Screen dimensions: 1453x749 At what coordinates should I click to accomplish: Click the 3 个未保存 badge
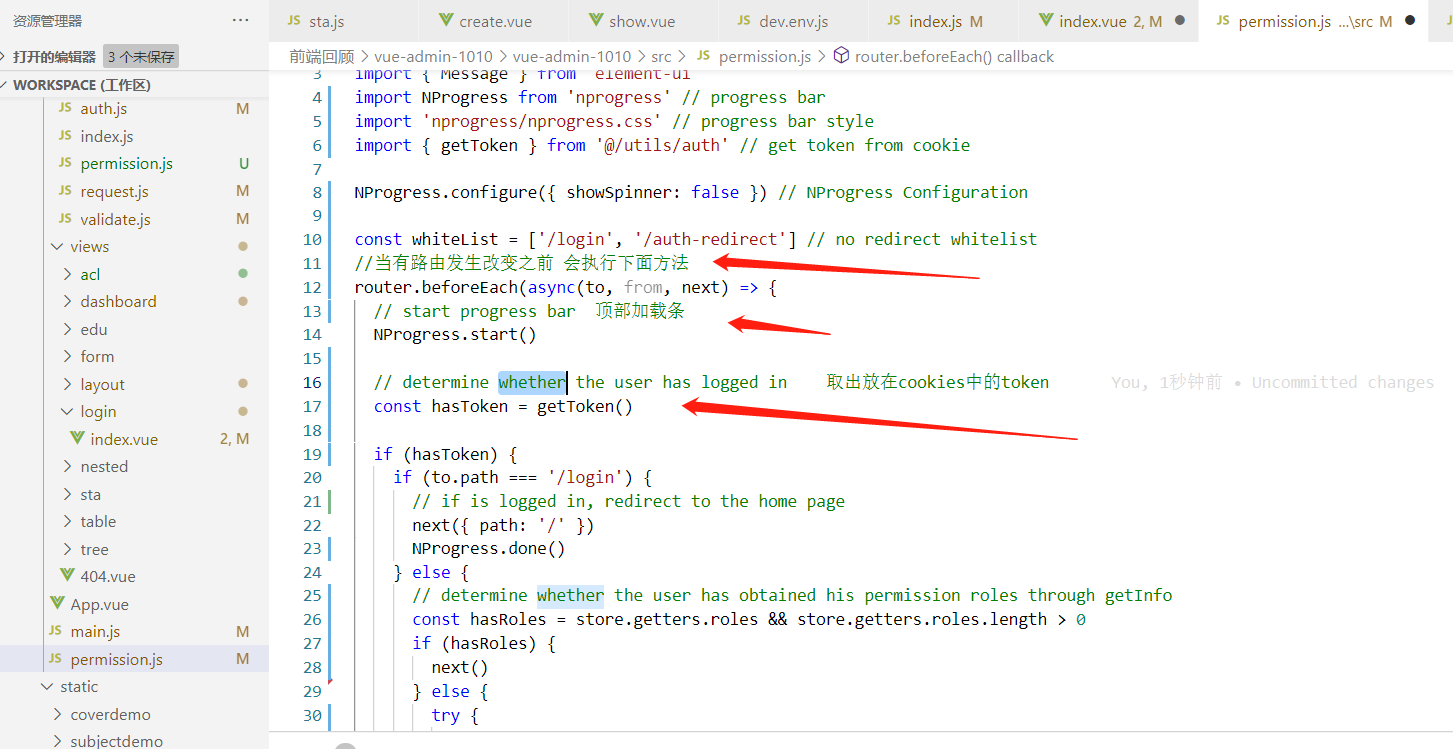coord(141,57)
